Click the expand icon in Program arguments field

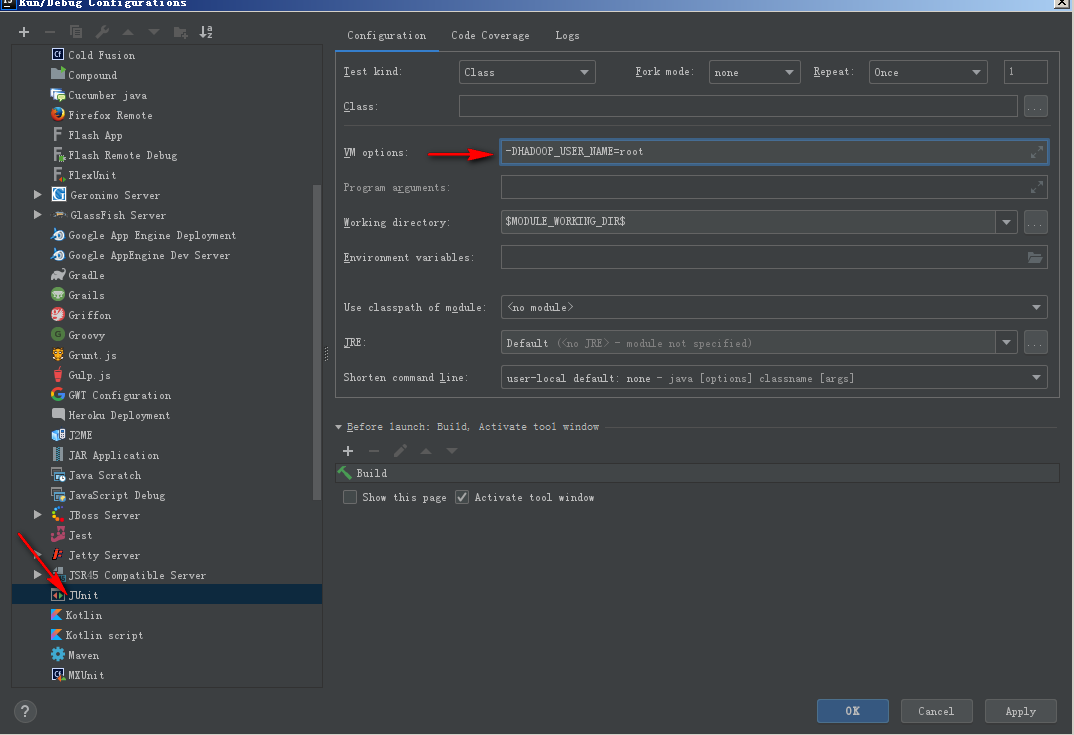pos(1037,187)
